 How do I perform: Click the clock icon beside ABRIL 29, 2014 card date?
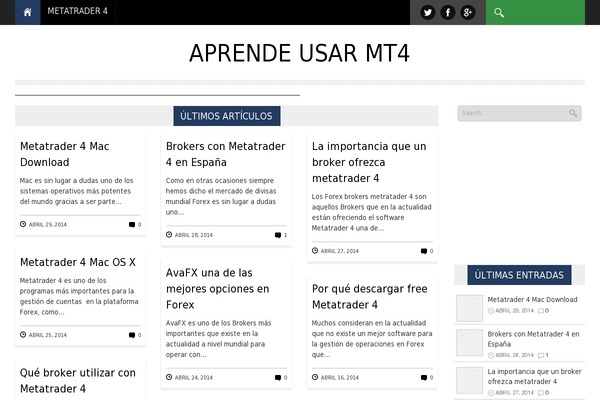coord(23,224)
